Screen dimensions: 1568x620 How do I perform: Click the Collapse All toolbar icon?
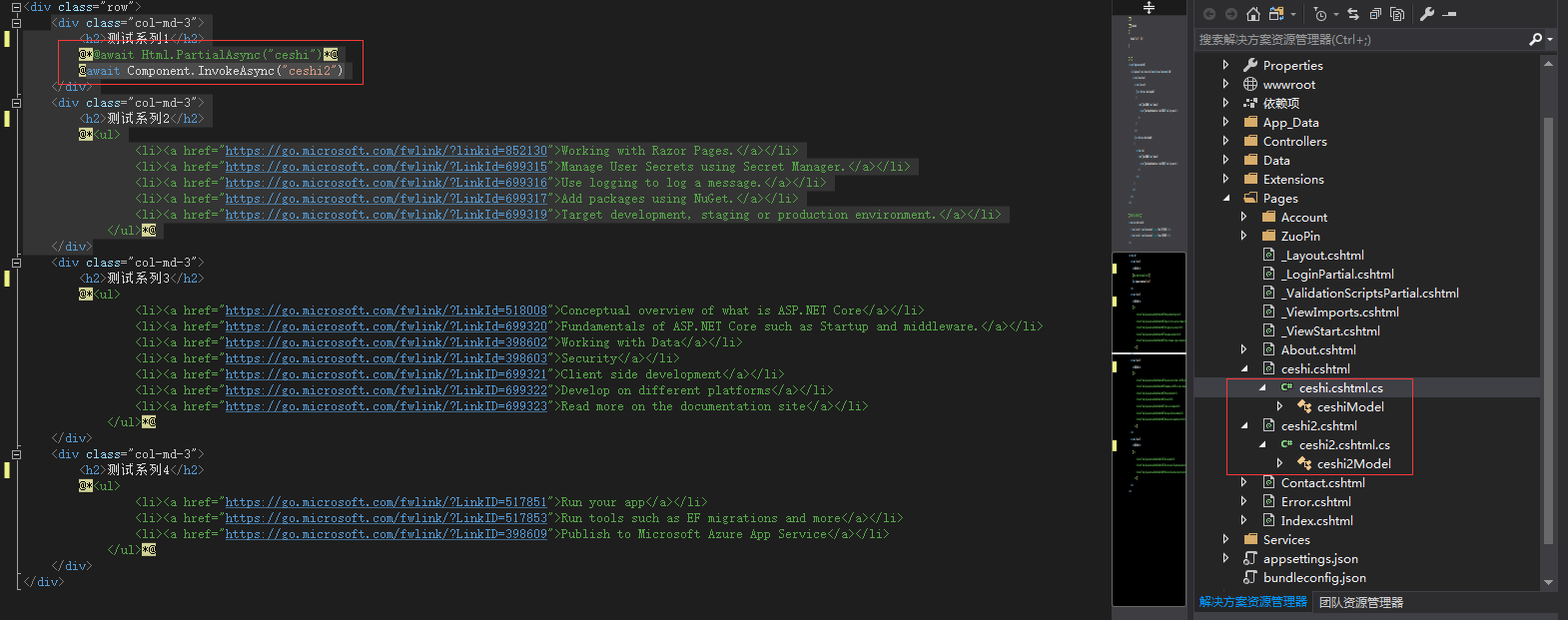coord(1375,14)
